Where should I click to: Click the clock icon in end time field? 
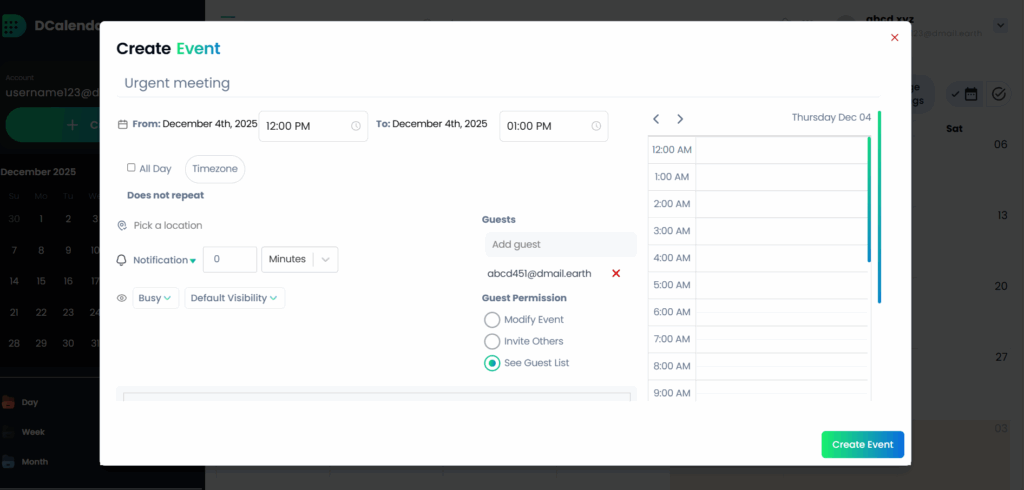point(596,126)
